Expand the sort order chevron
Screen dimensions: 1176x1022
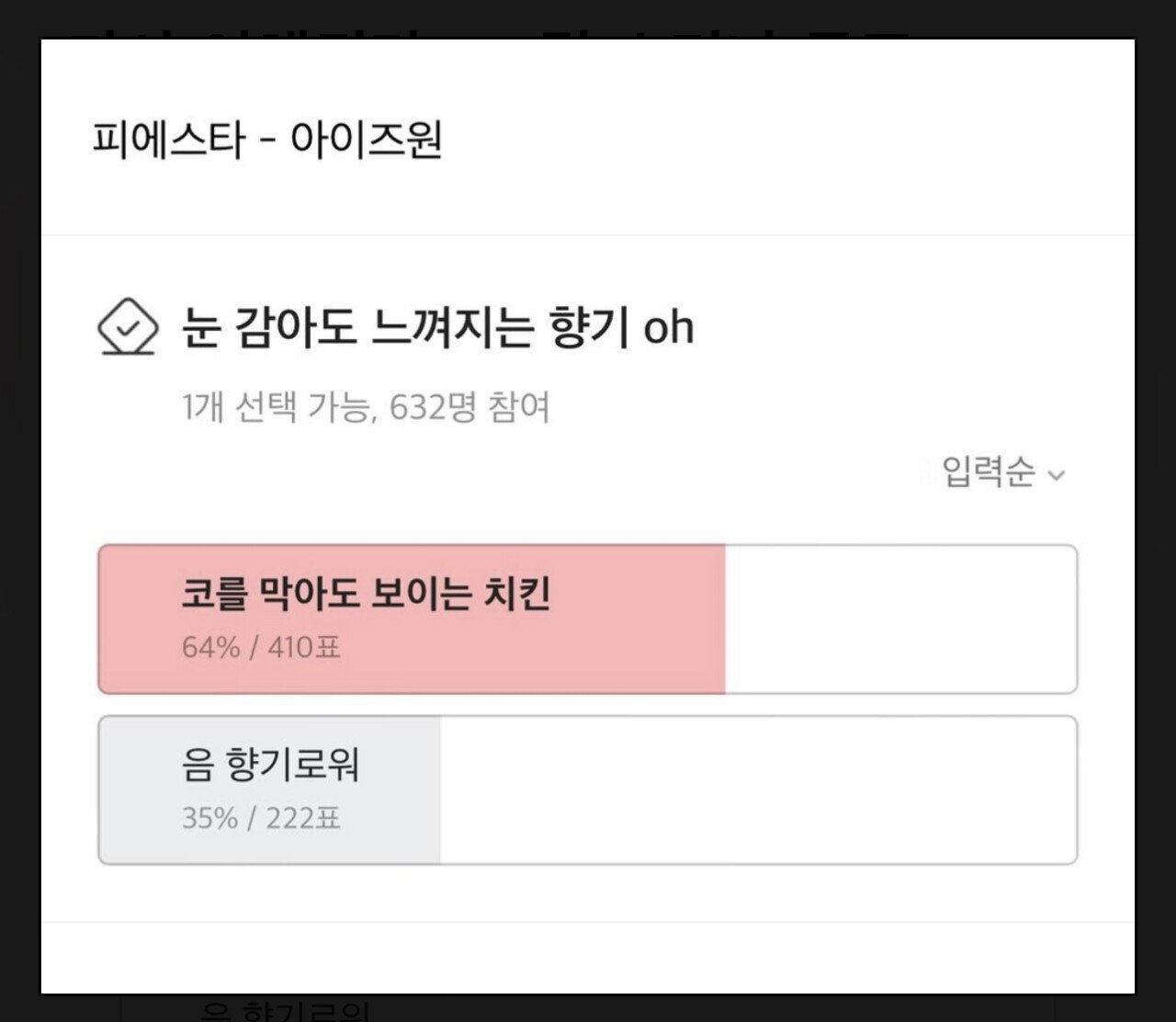click(1057, 476)
